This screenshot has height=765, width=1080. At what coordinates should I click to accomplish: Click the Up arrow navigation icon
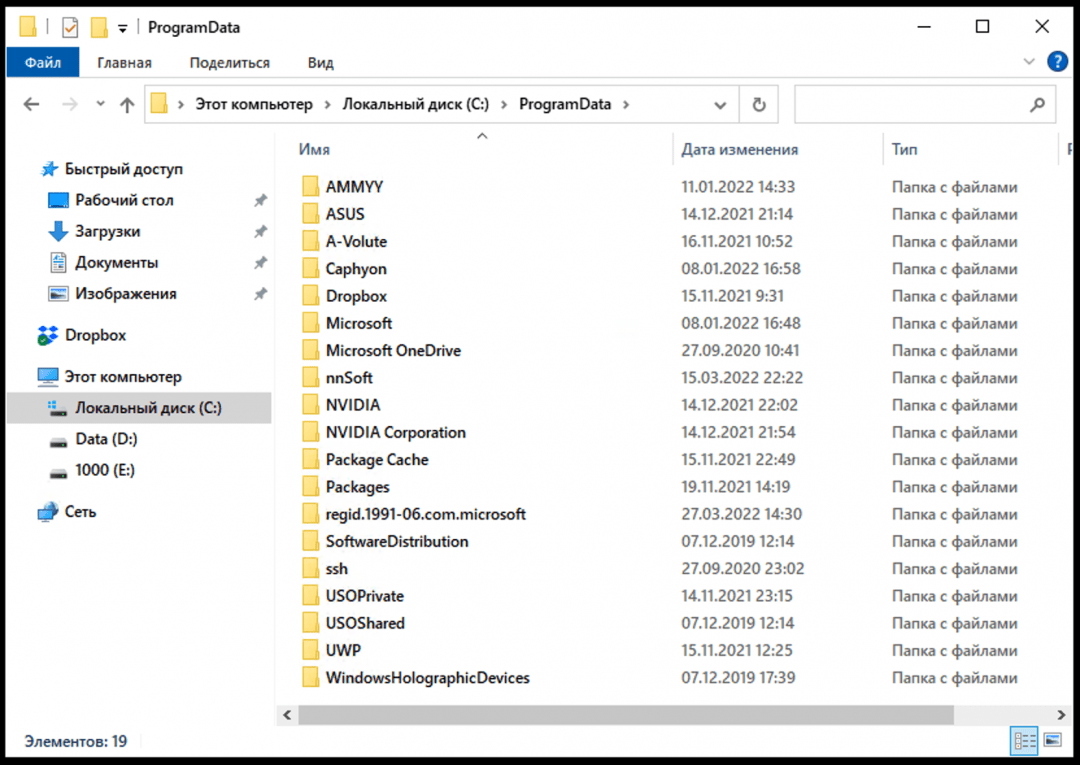(x=127, y=105)
